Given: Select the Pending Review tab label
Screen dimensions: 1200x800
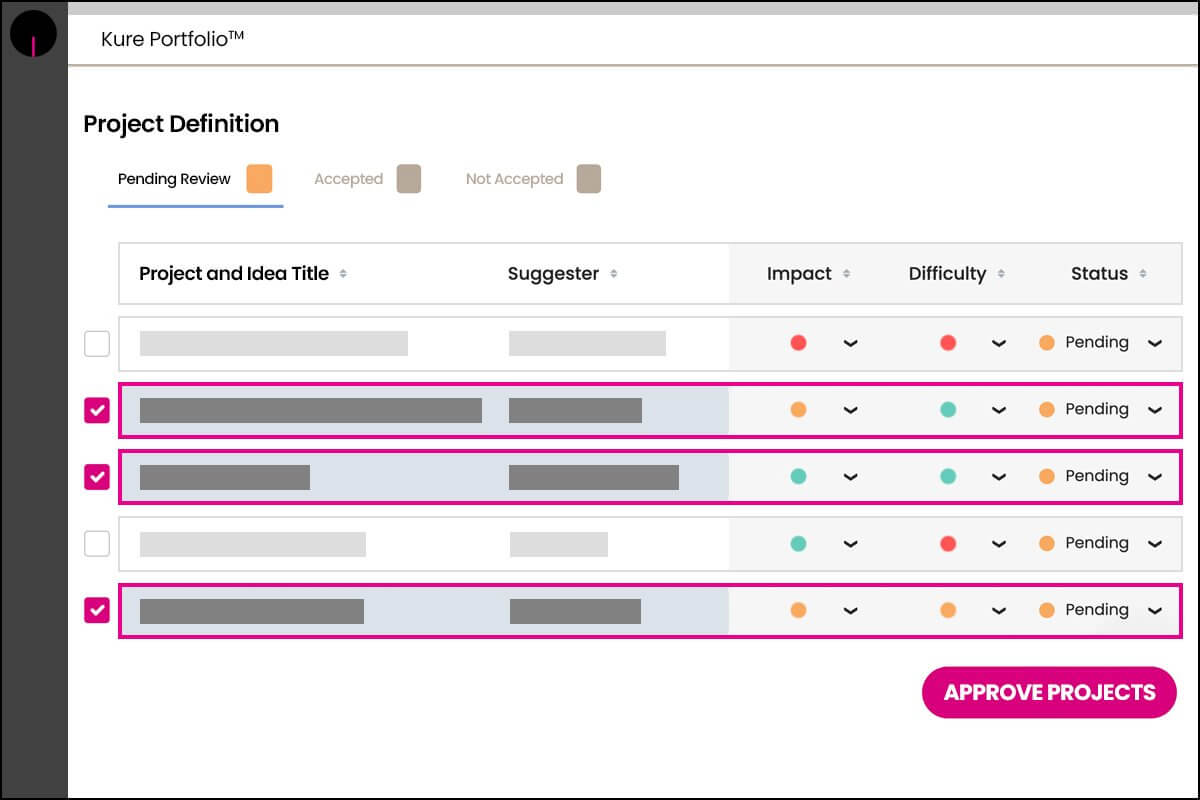Looking at the screenshot, I should point(173,178).
